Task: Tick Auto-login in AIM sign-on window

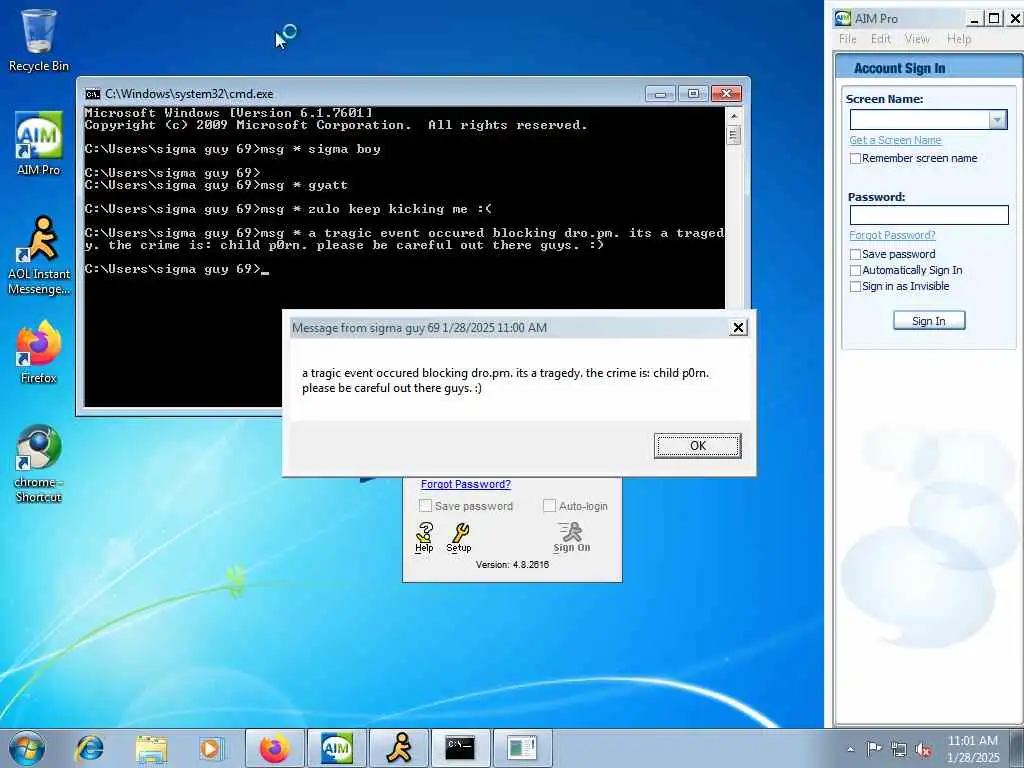Action: (x=549, y=505)
